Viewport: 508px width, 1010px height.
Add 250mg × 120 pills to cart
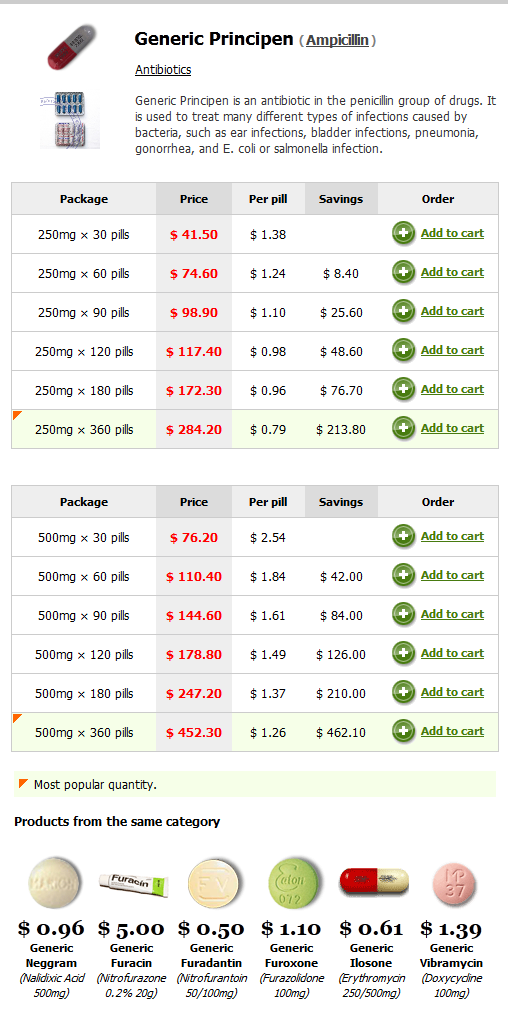452,350
